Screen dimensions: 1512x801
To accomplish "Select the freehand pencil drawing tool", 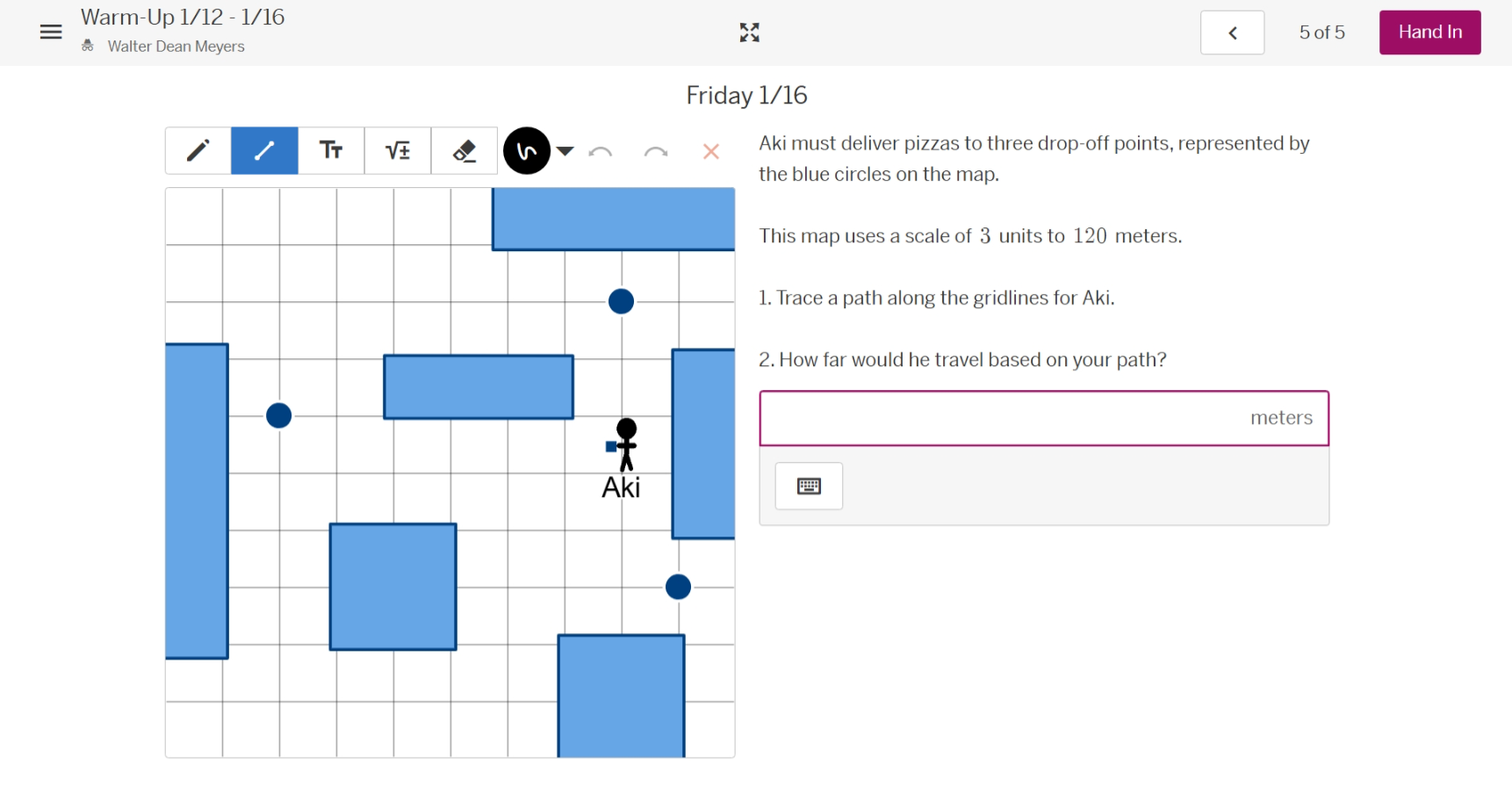I will pos(198,151).
